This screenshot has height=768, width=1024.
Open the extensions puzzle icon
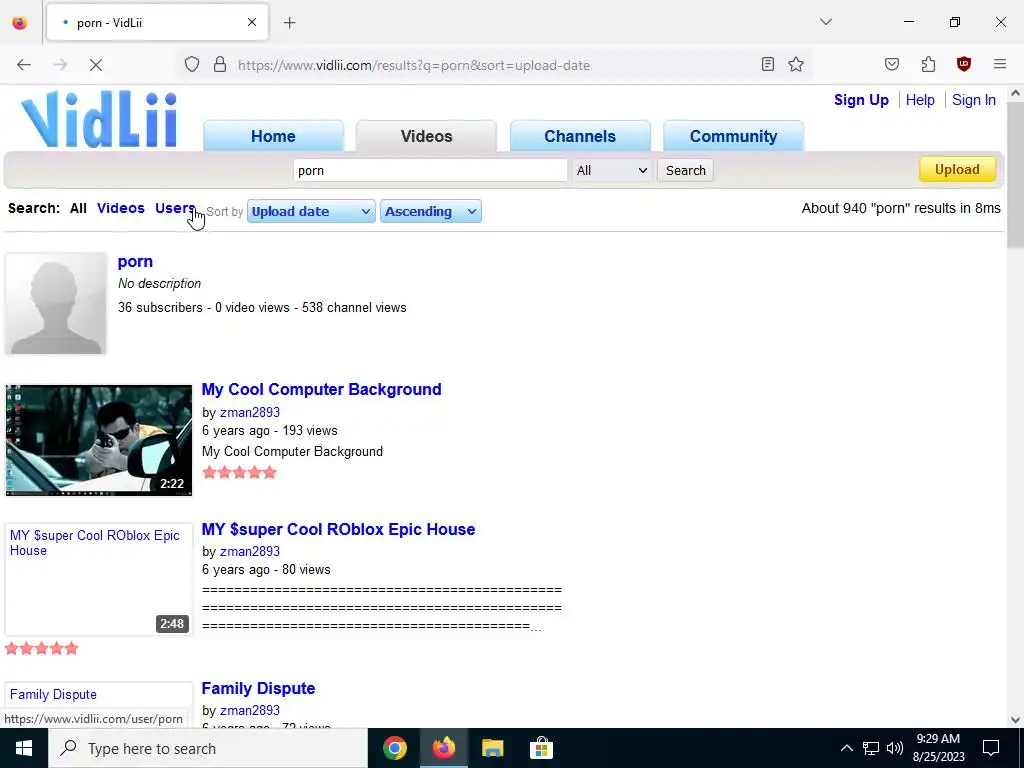pyautogui.click(x=928, y=64)
